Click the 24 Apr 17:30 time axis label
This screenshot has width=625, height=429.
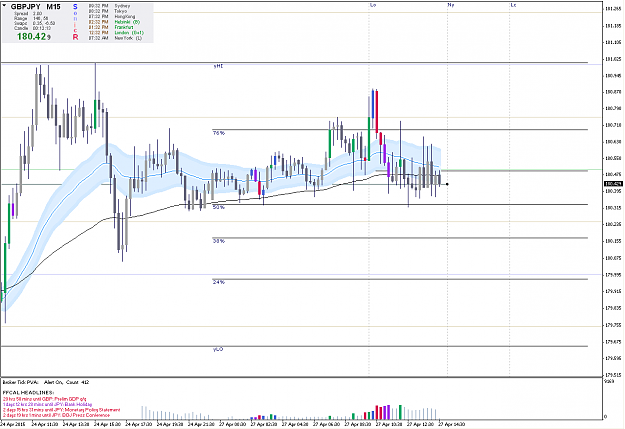[138, 425]
